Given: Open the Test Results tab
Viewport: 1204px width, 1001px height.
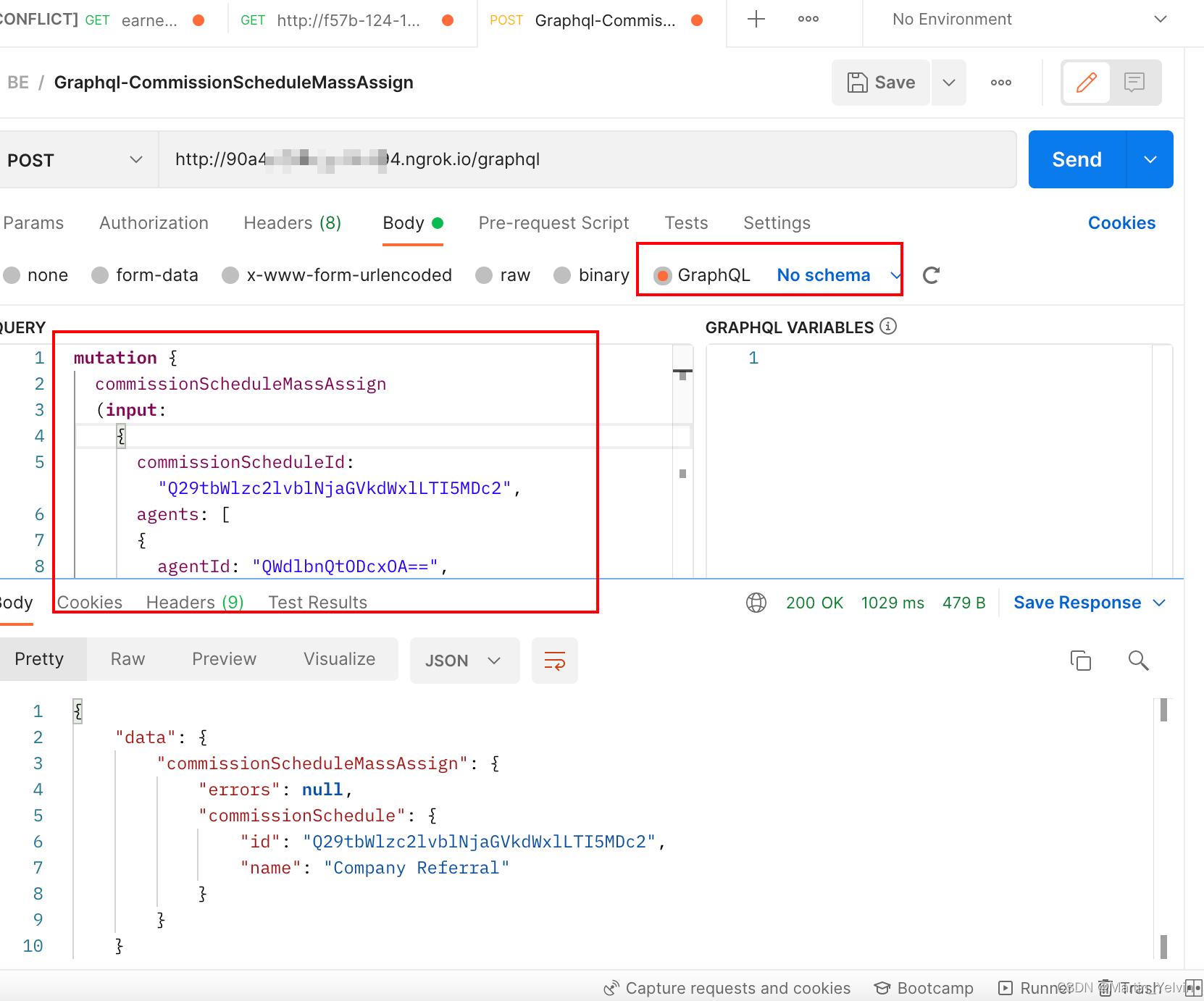Looking at the screenshot, I should [x=318, y=603].
